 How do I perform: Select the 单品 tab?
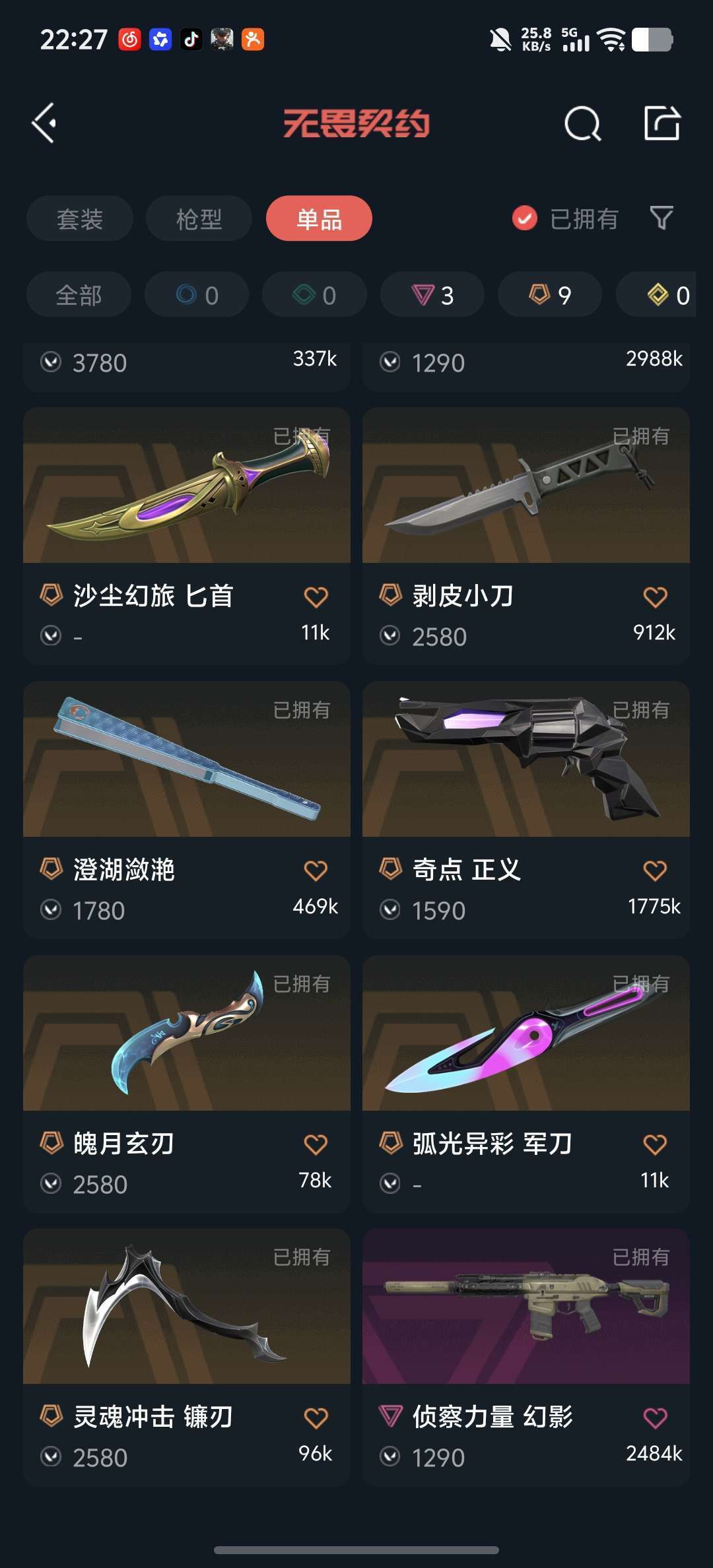pyautogui.click(x=319, y=218)
